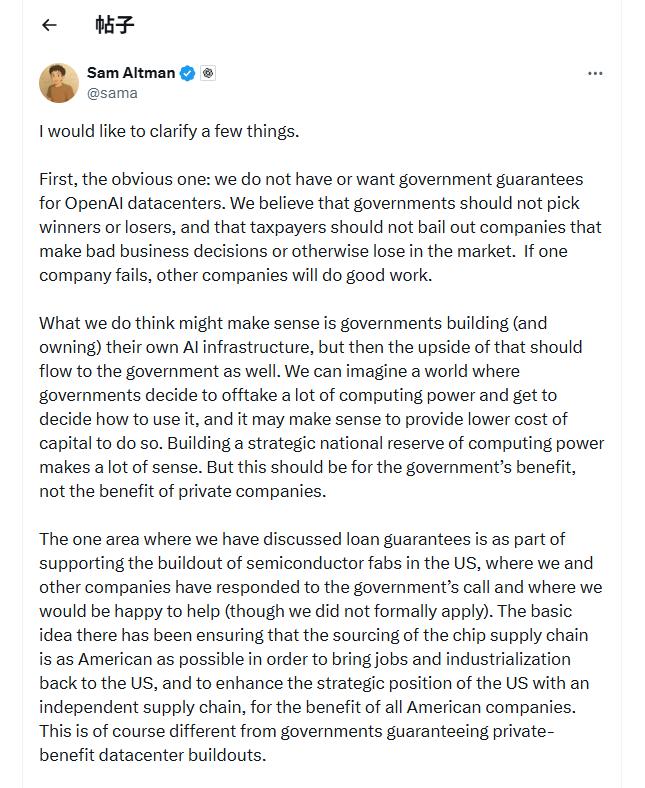Click the affiliation badge beside verified checkmark
The image size is (645, 788).
(208, 73)
